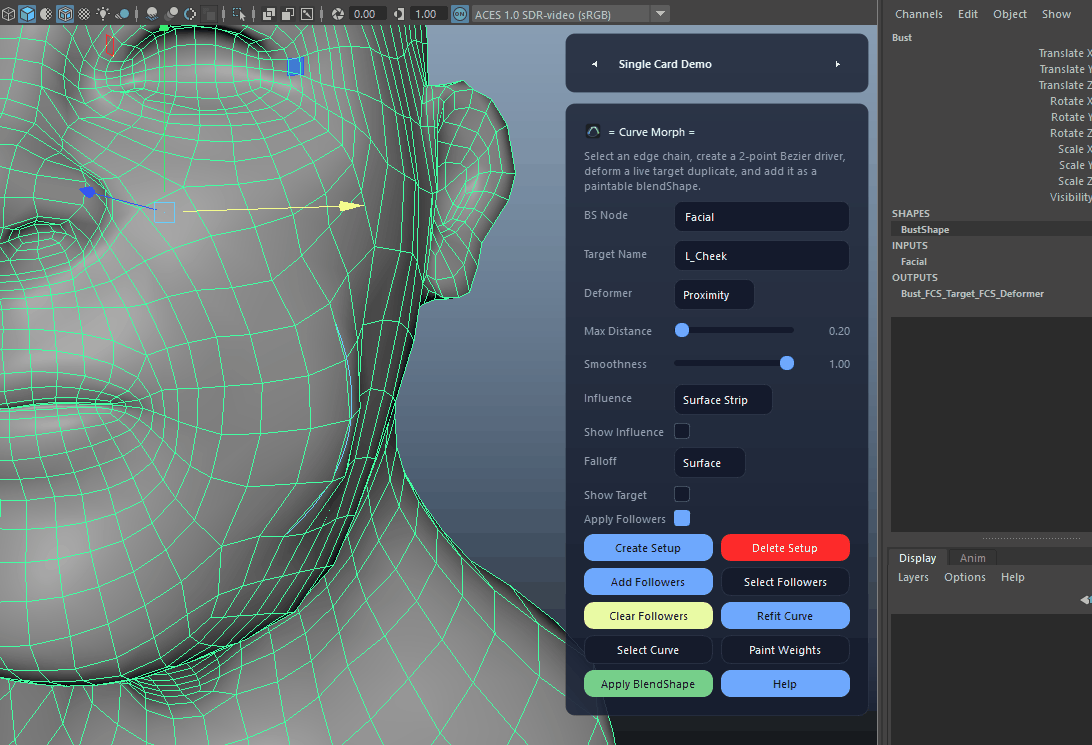Open the Channels menu
This screenshot has width=1092, height=745.
coord(919,14)
